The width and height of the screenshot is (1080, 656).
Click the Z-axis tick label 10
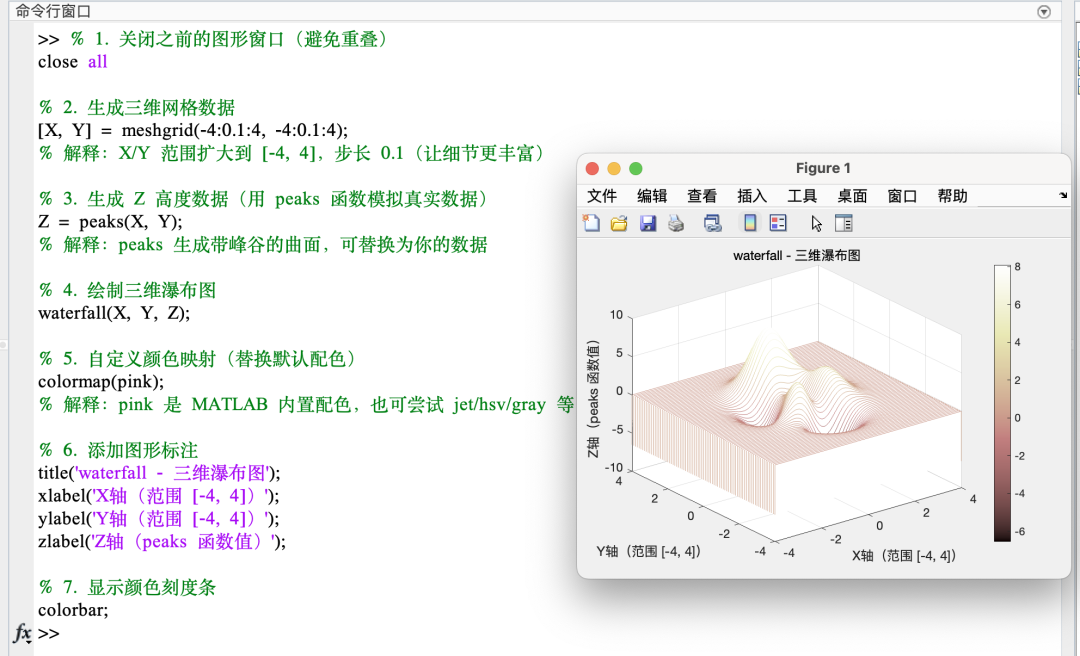click(616, 315)
